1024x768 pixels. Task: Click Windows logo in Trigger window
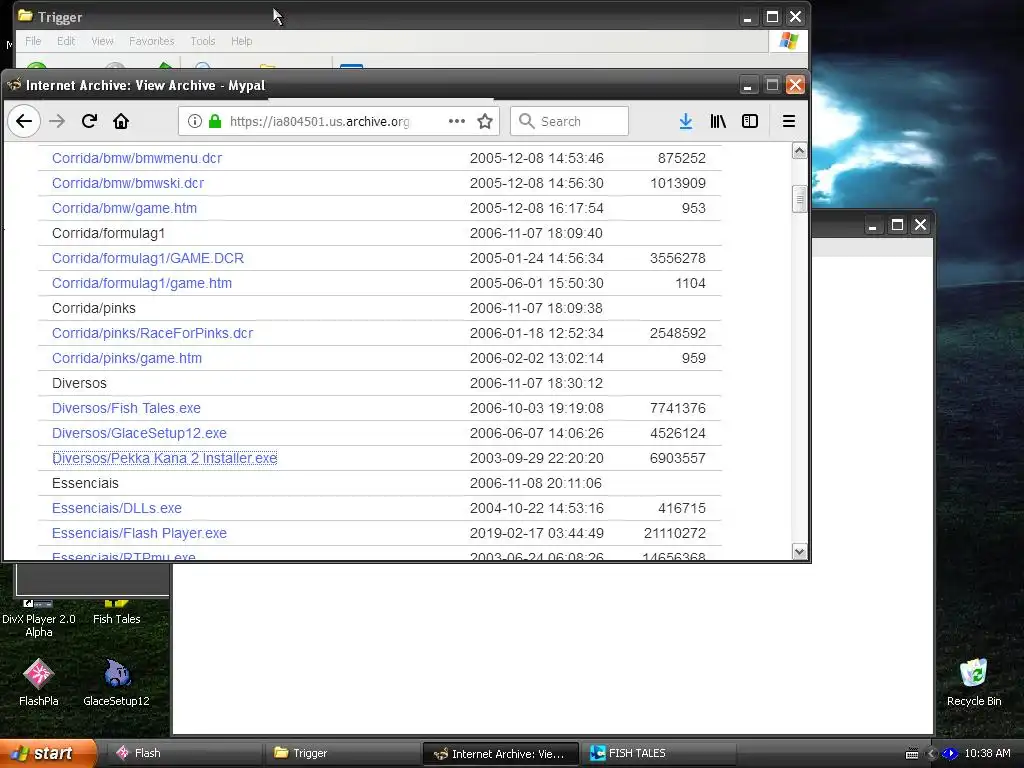(789, 41)
